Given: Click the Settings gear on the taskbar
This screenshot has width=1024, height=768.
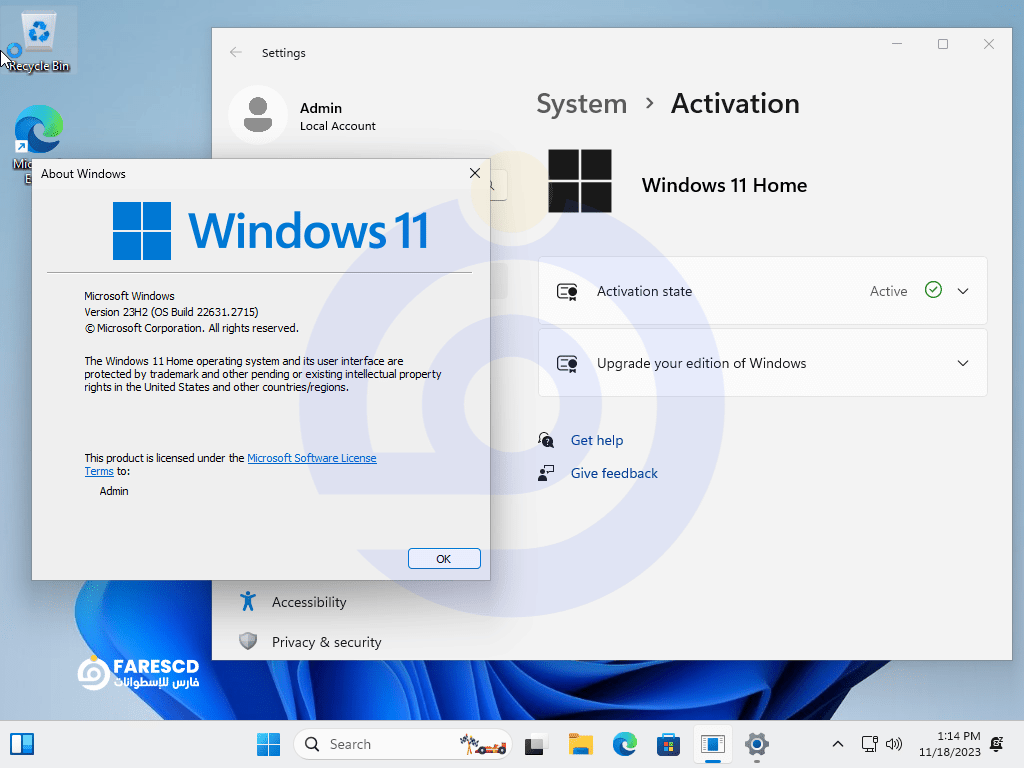Looking at the screenshot, I should pos(756,744).
